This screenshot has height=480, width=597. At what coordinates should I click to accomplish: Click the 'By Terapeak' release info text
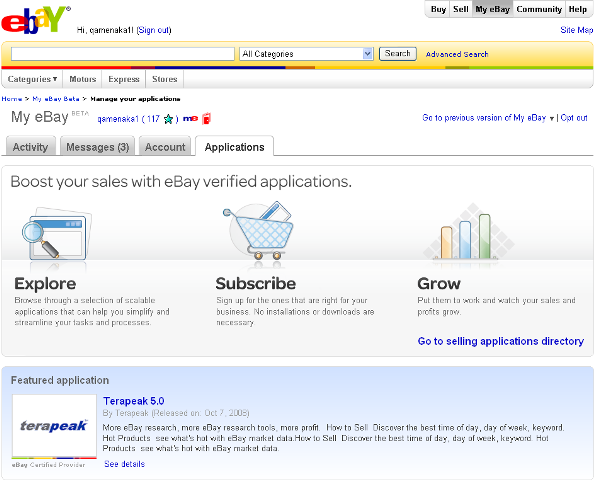tap(176, 413)
